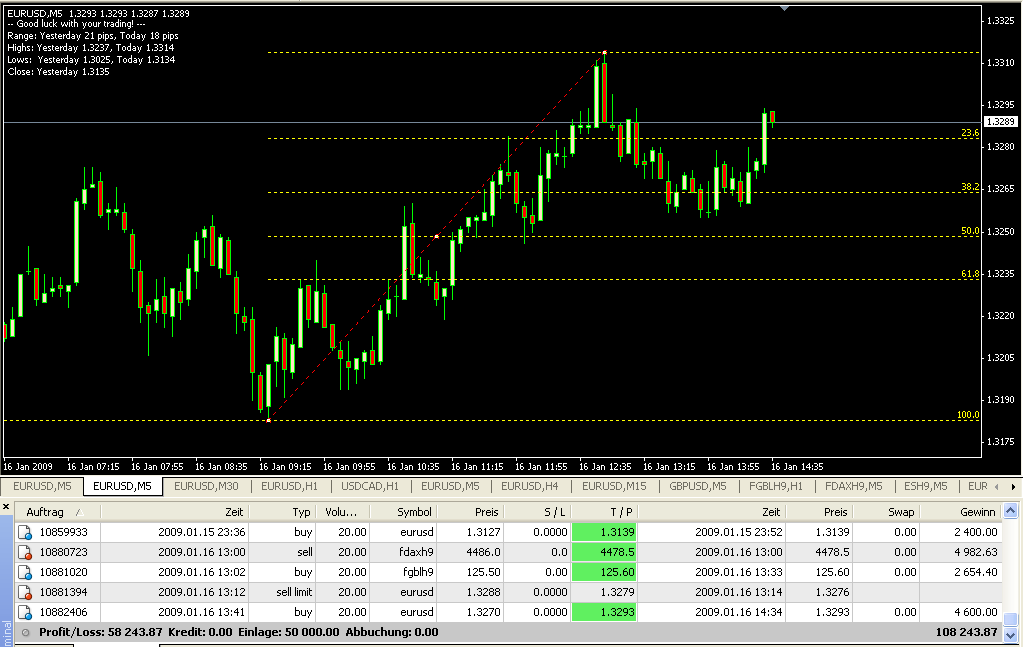The height and width of the screenshot is (647, 1023).
Task: Sort orders by the Auftrag column header
Action: (x=57, y=513)
